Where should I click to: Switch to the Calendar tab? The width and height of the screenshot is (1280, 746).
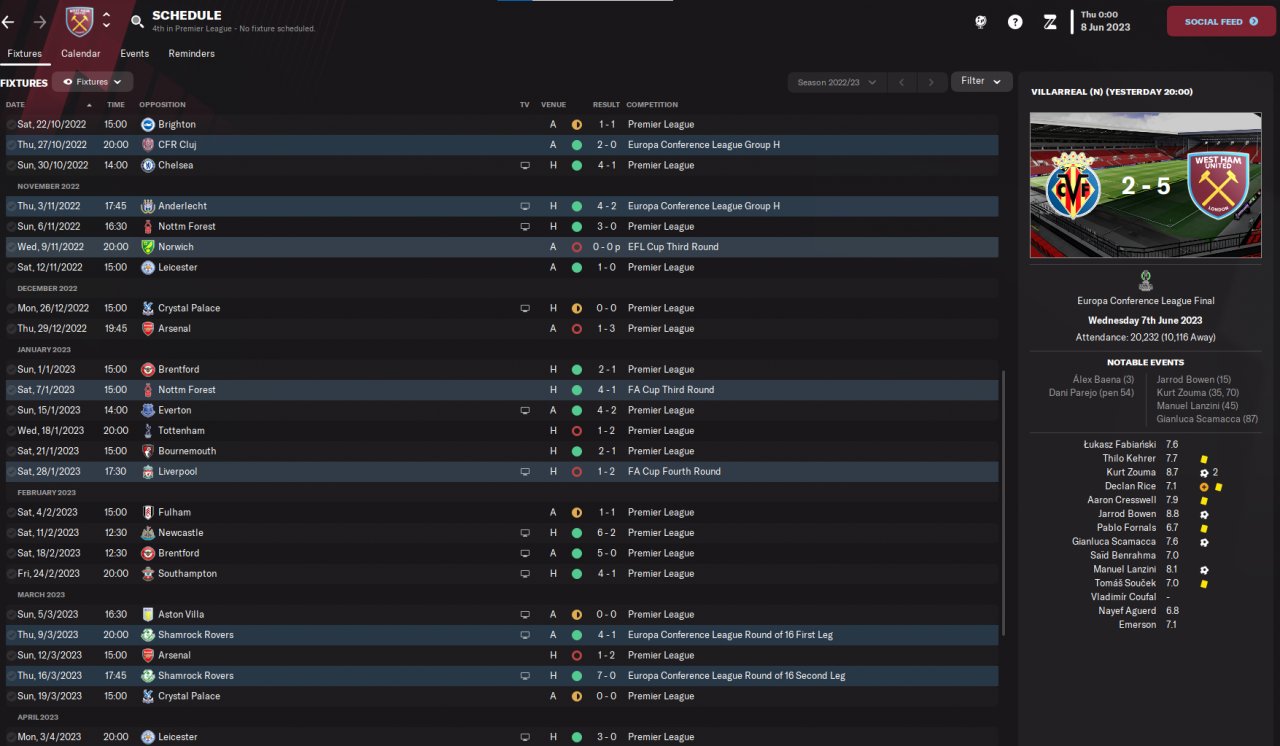(80, 53)
